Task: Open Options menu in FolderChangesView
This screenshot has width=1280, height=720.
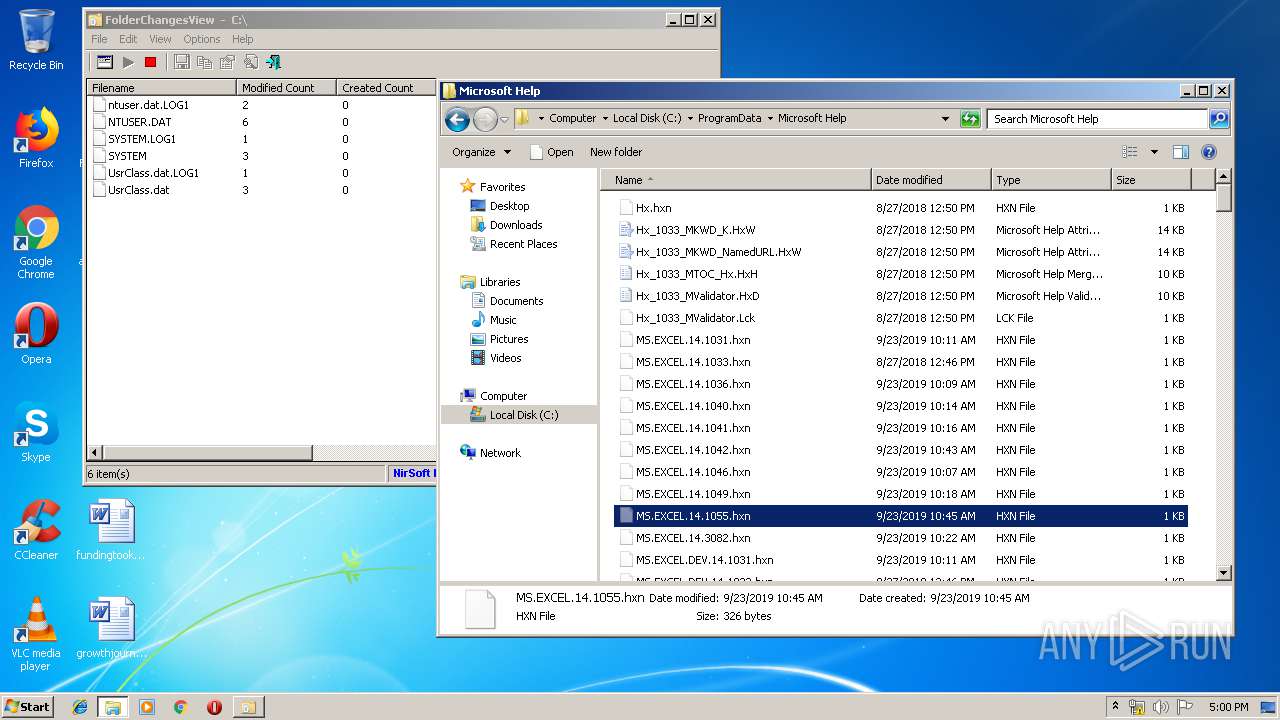Action: [201, 39]
